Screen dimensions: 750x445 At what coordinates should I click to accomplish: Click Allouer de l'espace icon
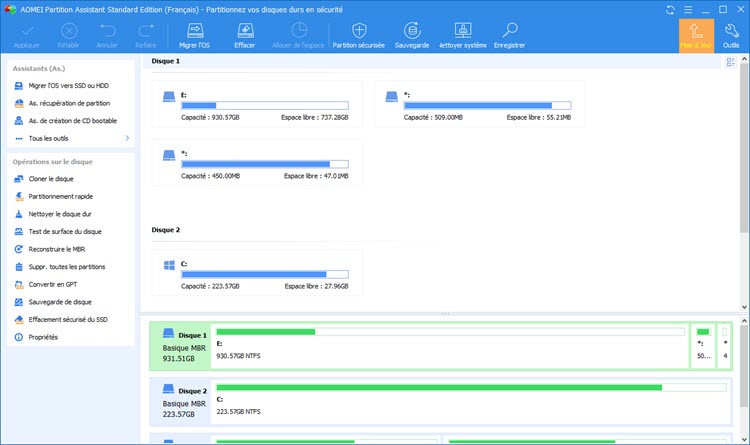tap(299, 31)
